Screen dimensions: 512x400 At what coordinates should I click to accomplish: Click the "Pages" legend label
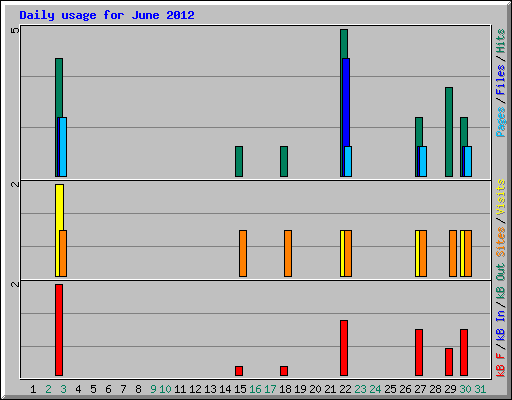[x=501, y=122]
